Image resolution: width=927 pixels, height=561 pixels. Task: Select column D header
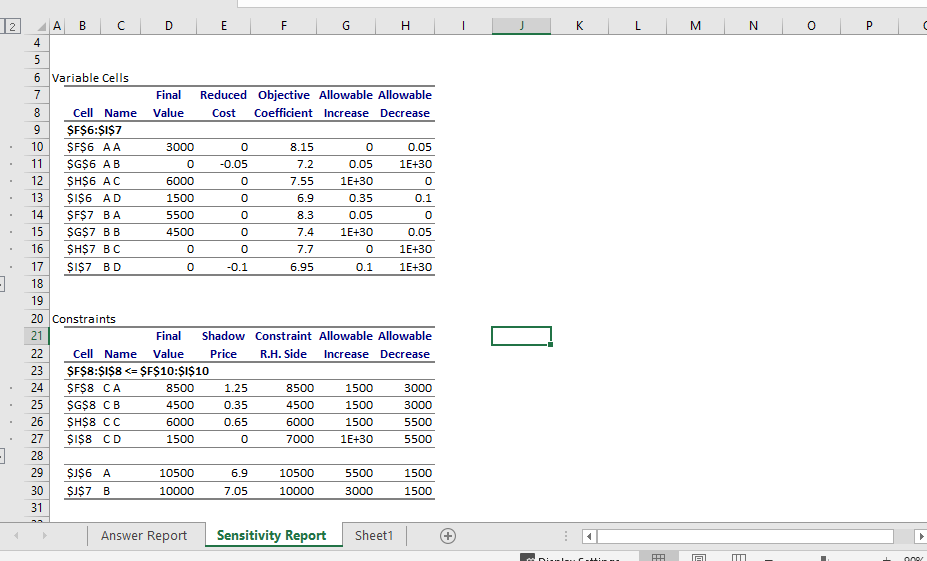[168, 26]
